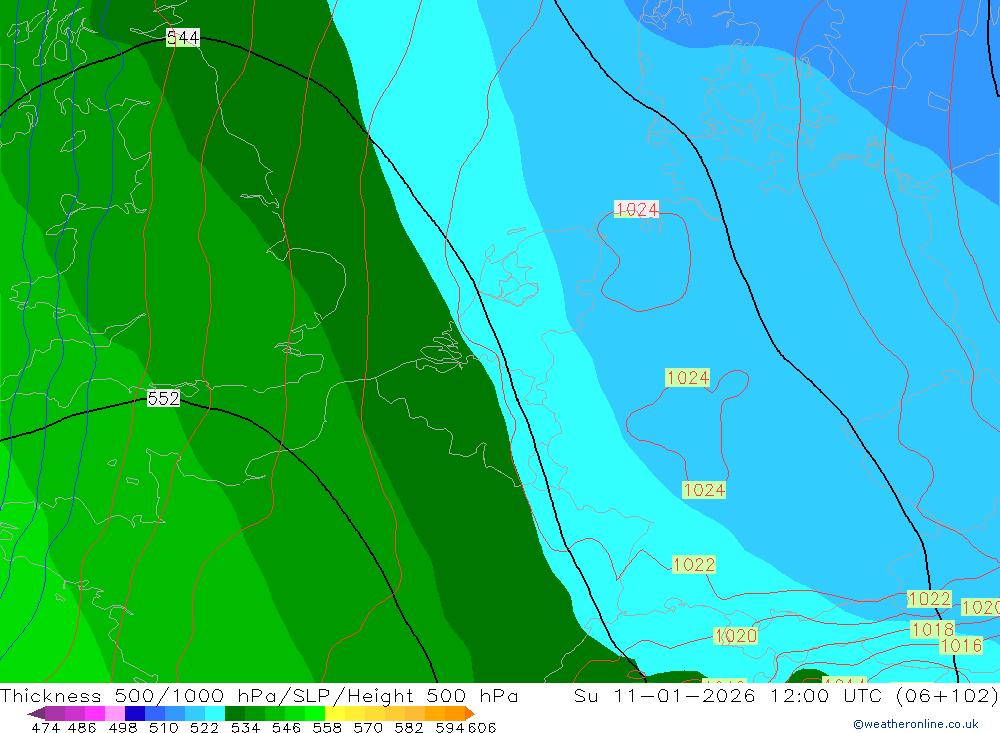Click the 522 legend value
This screenshot has width=1000, height=733.
click(x=204, y=727)
